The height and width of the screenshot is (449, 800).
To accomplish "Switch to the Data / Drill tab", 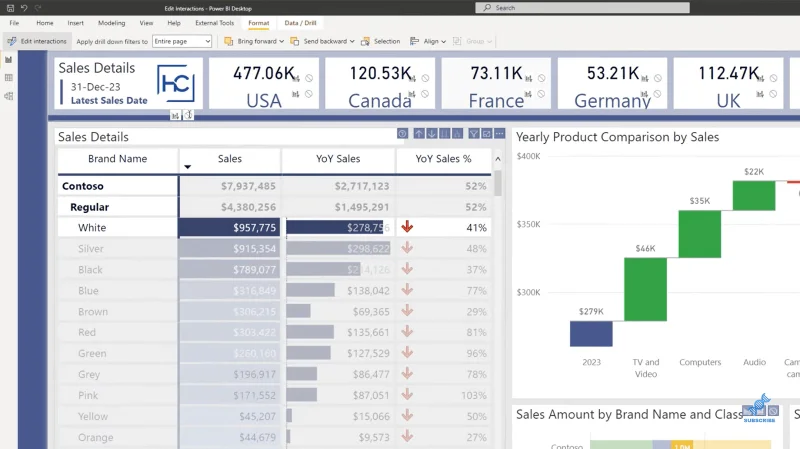I will pos(301,23).
